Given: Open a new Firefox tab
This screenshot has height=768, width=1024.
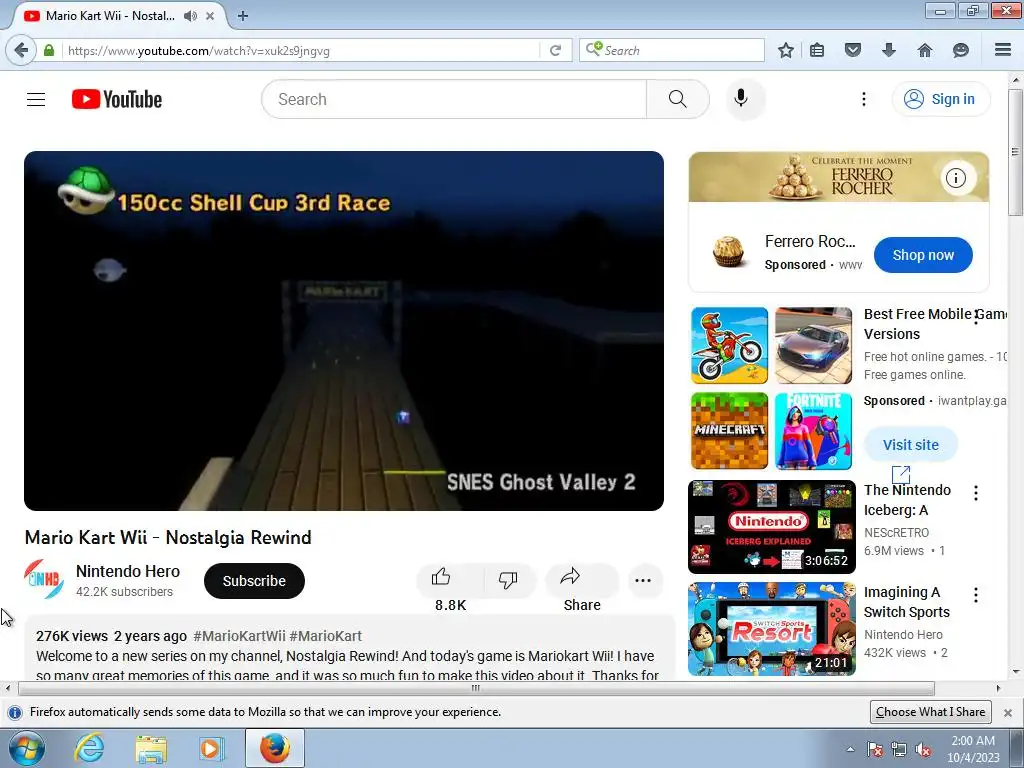Looking at the screenshot, I should click(243, 16).
